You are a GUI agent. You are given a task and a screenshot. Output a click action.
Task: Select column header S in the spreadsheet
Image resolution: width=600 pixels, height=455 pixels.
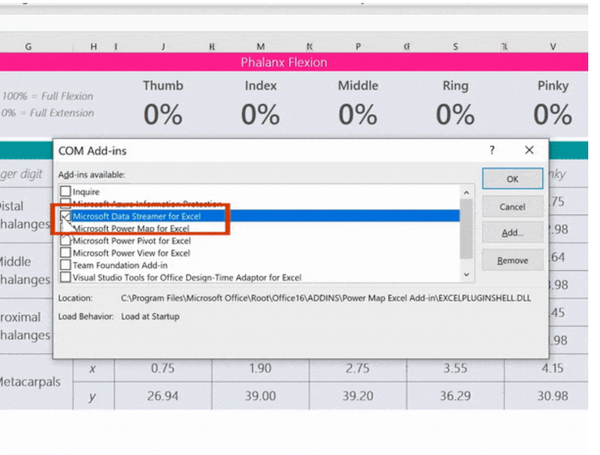[455, 46]
